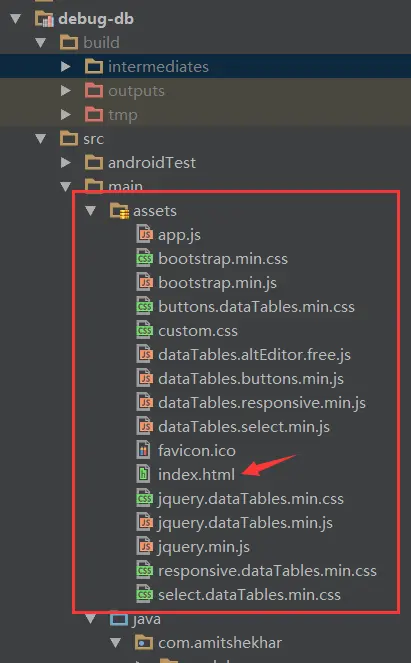Select the outputs folder name
The width and height of the screenshot is (411, 663).
137,91
